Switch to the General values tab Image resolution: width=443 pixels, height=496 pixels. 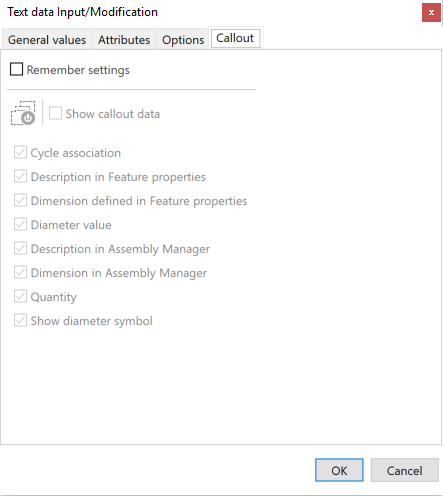click(x=47, y=40)
